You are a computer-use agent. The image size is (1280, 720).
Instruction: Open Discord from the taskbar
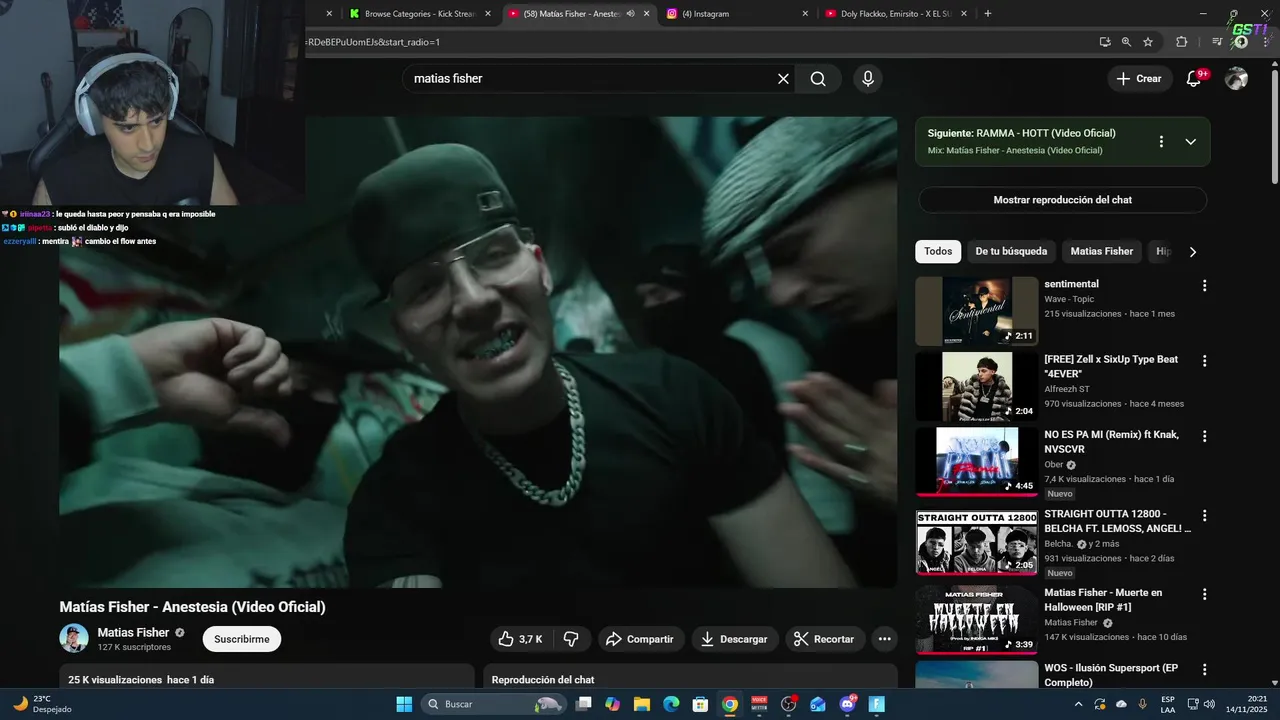848,704
